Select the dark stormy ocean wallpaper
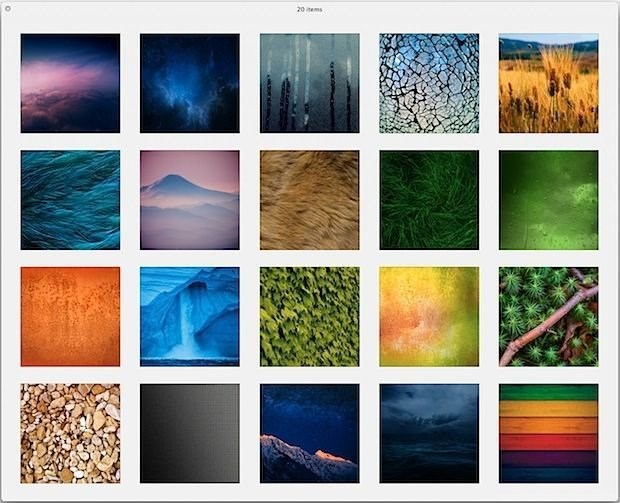 pos(429,433)
